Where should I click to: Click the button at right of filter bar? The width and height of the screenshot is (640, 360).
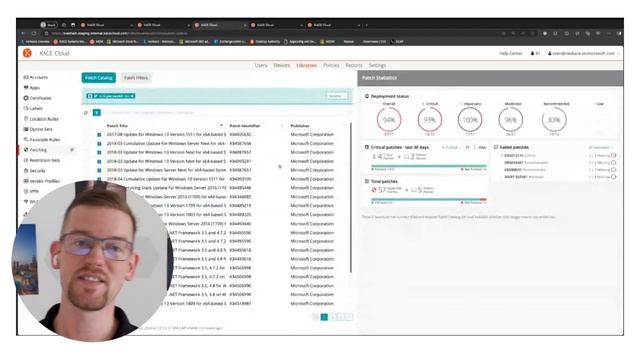pos(337,96)
